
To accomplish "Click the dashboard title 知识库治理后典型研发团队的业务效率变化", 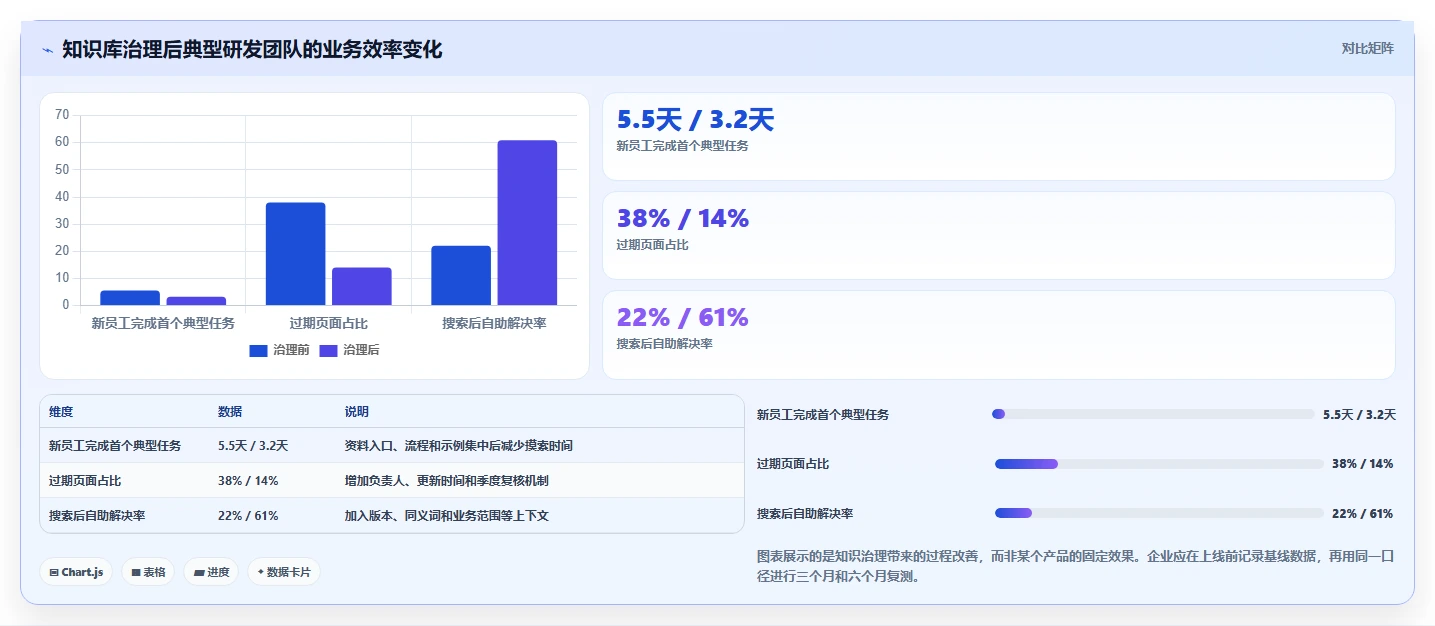I will click(x=252, y=49).
